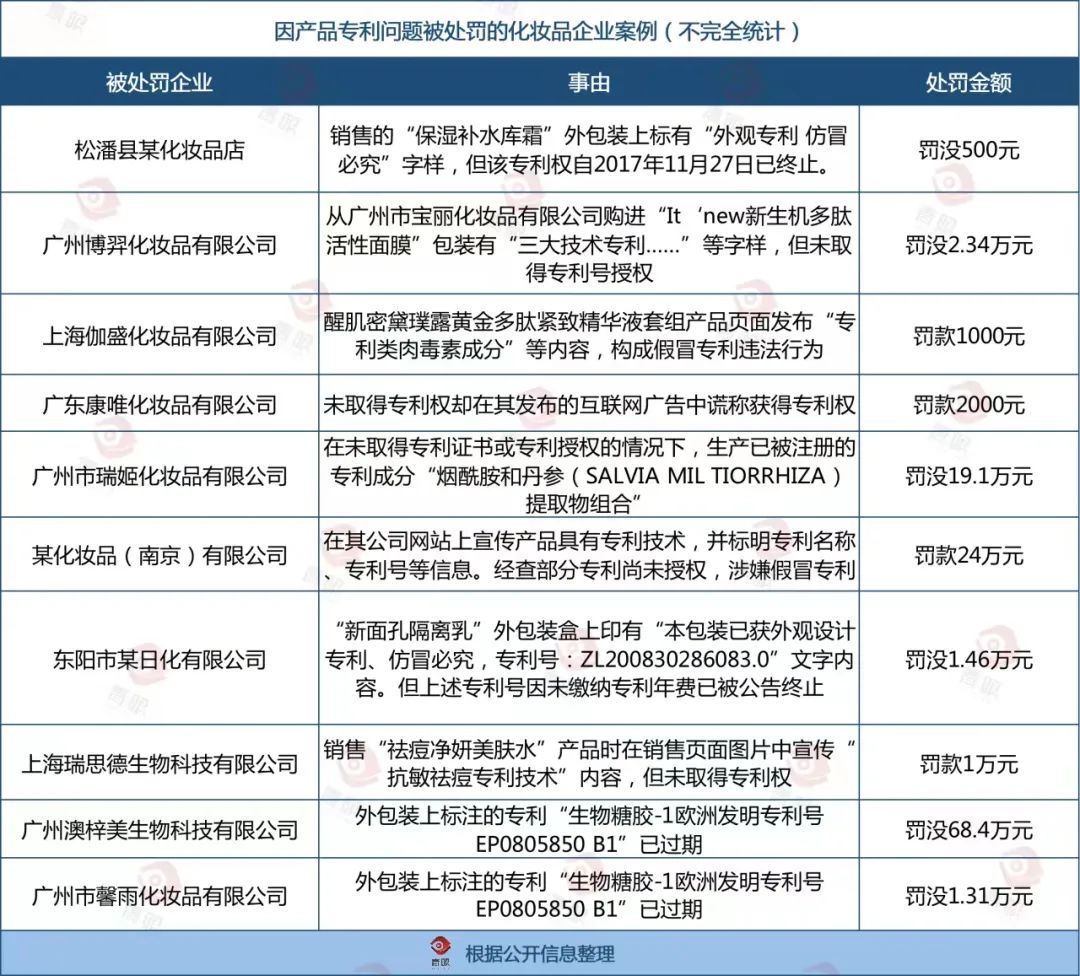Click the reason cell mentioning 新生机多肽活性面膜
Screen dimensions: 1080x976
coord(589,245)
